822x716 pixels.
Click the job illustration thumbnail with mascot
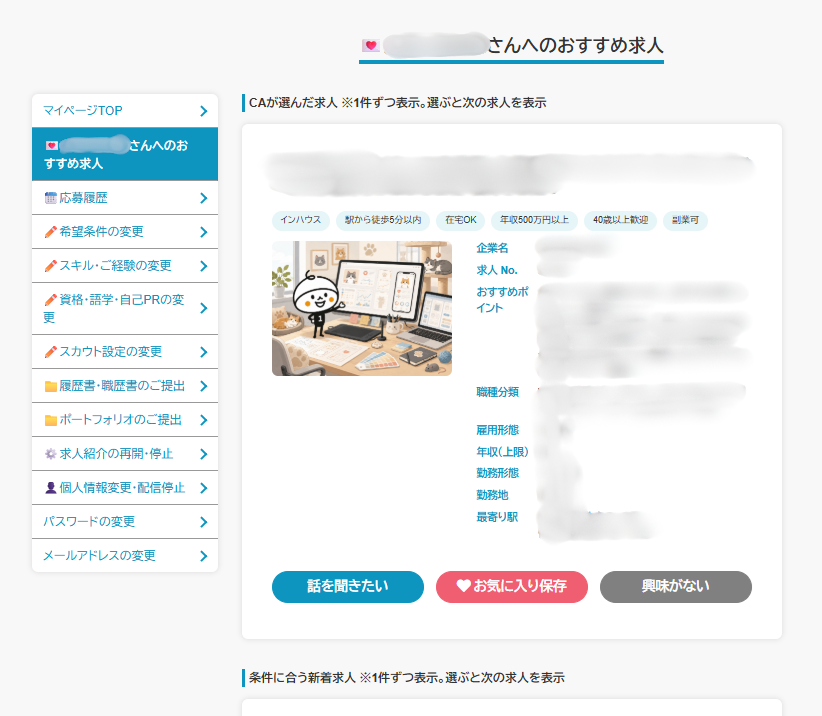(x=362, y=308)
